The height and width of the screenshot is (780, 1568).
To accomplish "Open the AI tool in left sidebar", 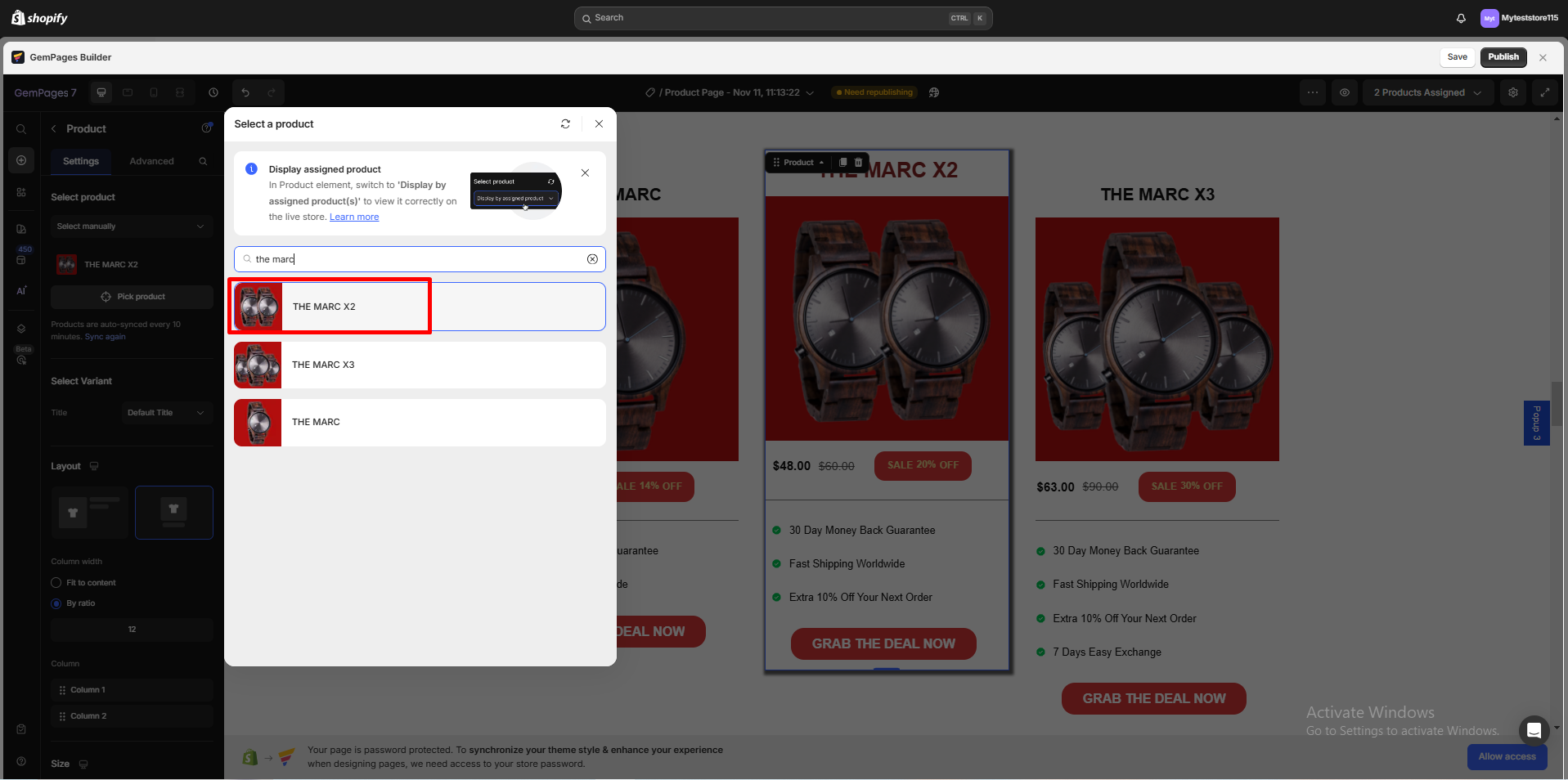I will point(21,290).
